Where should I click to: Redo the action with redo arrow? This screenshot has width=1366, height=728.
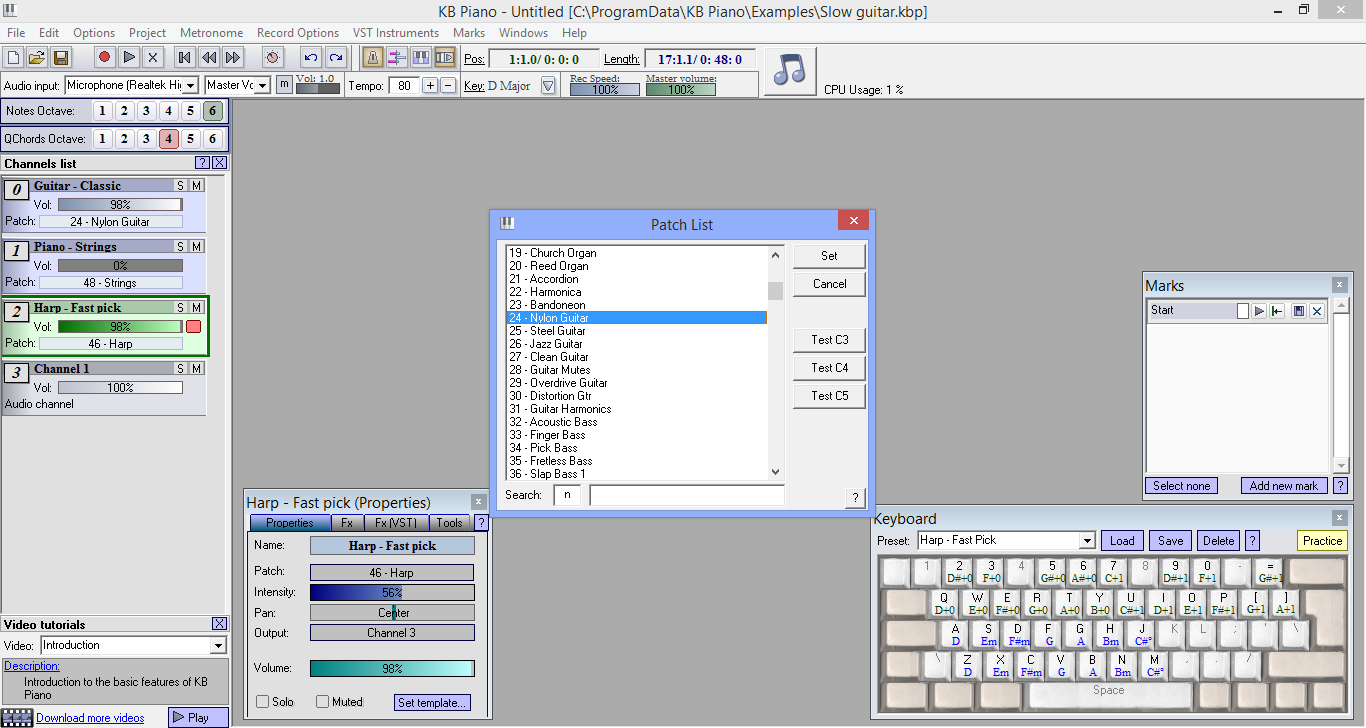(336, 58)
